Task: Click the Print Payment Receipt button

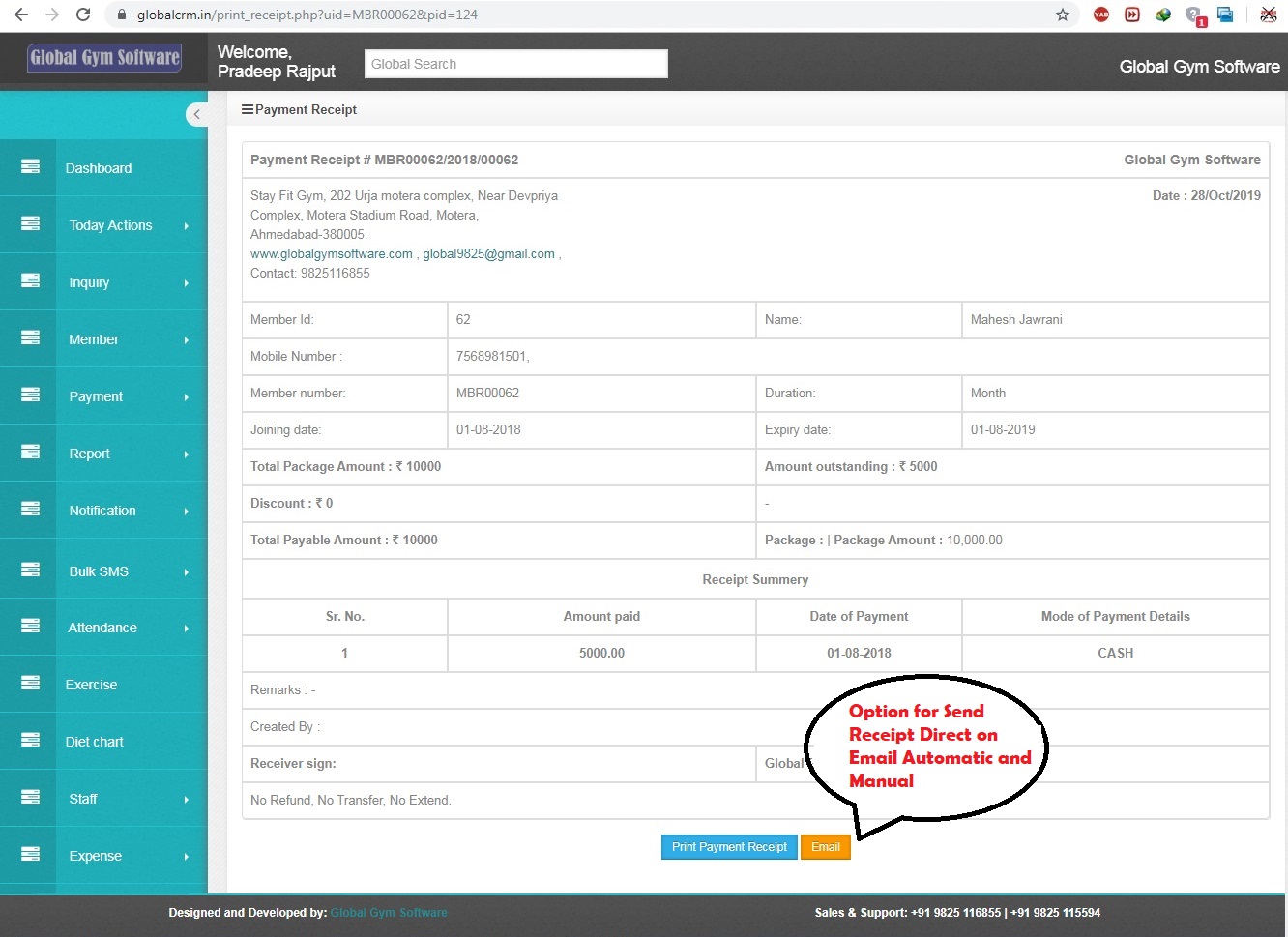Action: coord(729,846)
